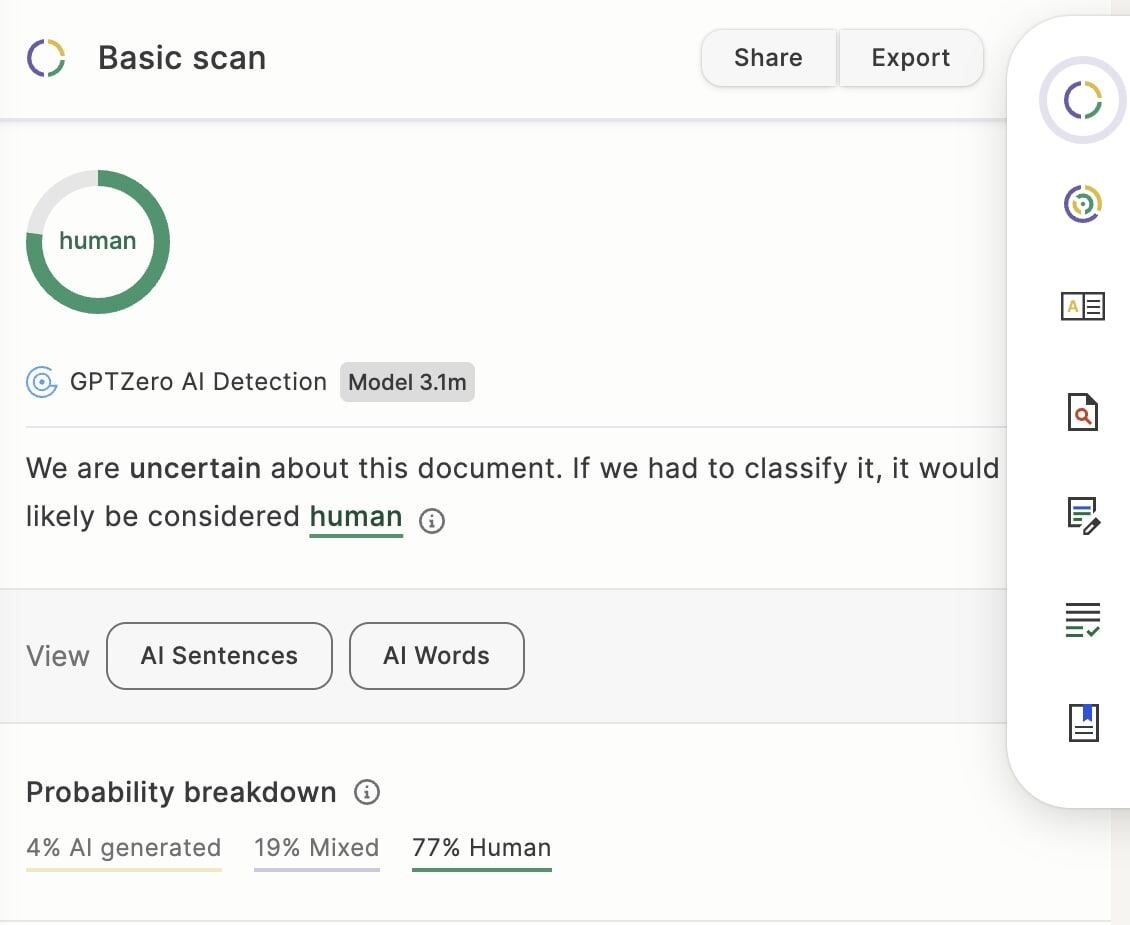The width and height of the screenshot is (1130, 925).
Task: Open the writing report tool with letter A
Action: (x=1085, y=307)
